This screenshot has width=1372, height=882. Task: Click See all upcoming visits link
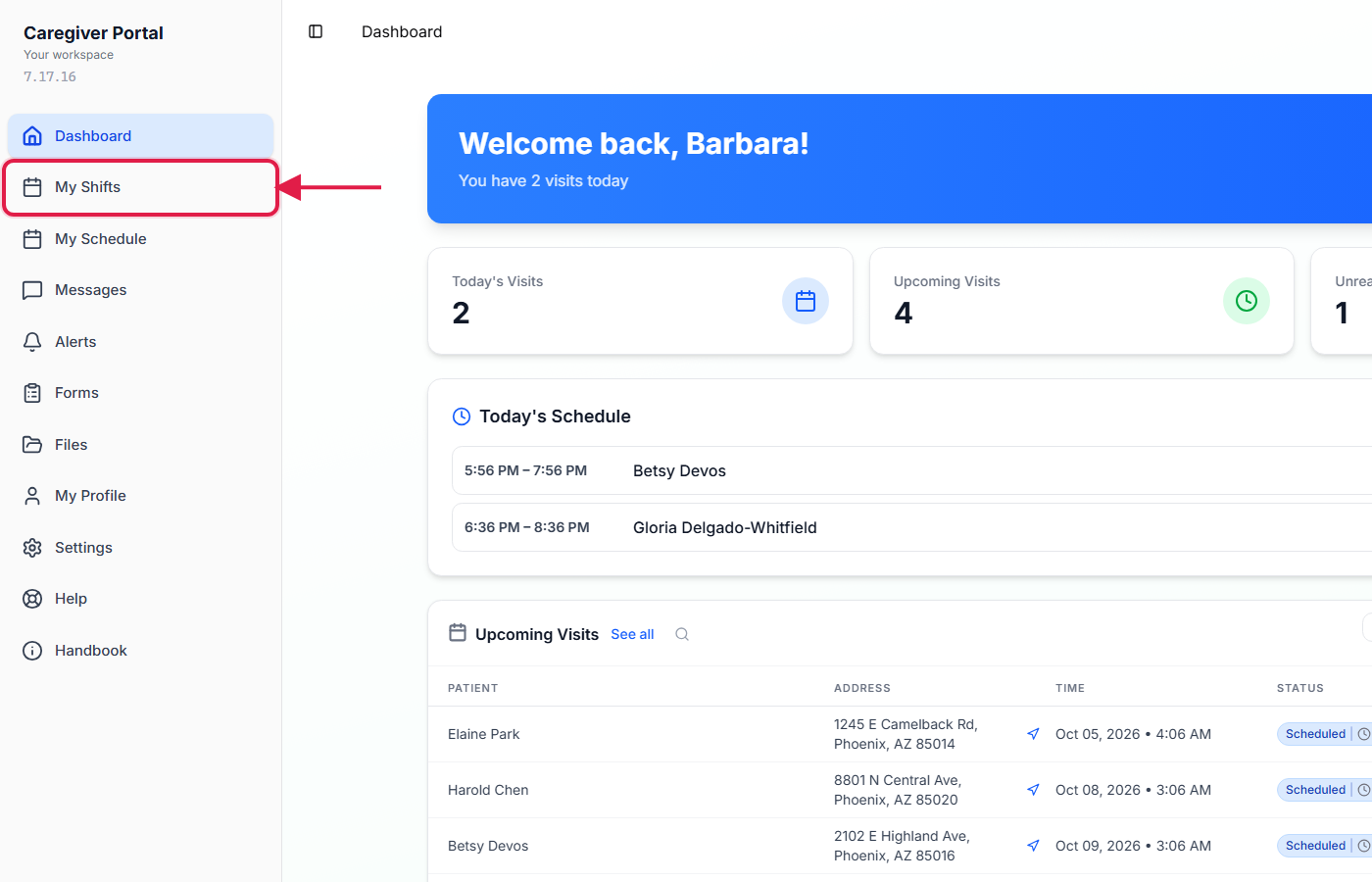coord(632,634)
